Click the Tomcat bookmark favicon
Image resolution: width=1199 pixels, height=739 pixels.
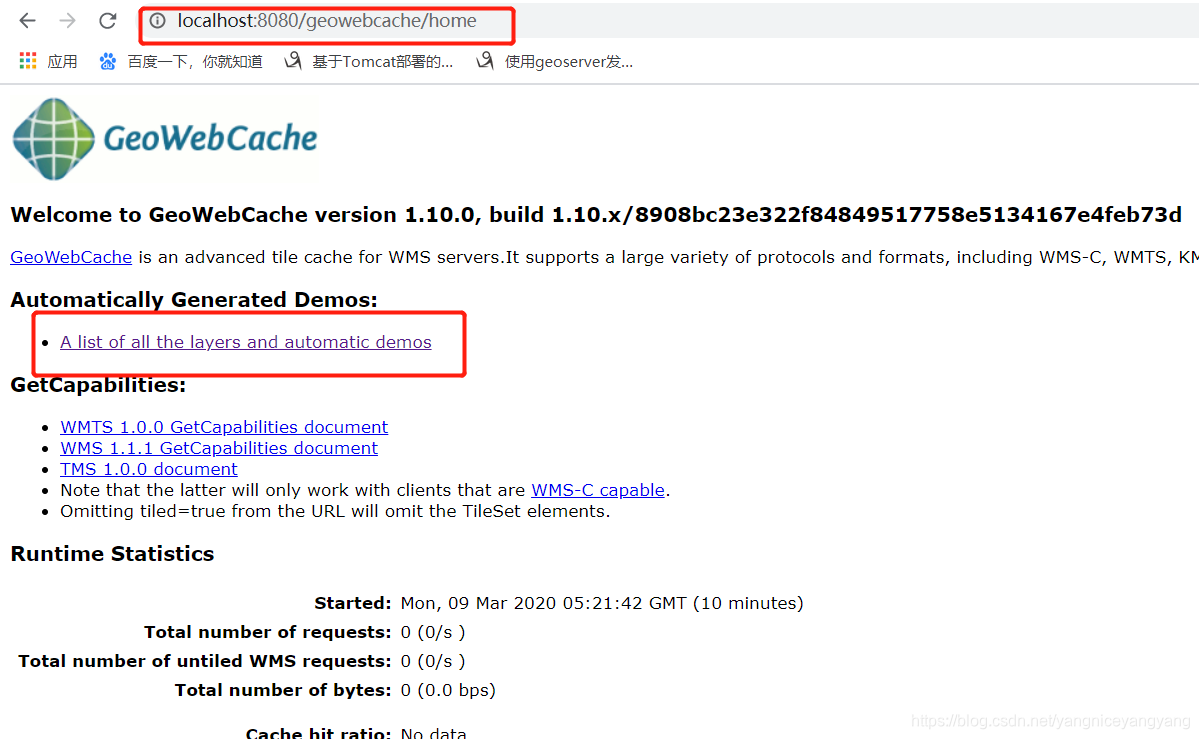292,60
